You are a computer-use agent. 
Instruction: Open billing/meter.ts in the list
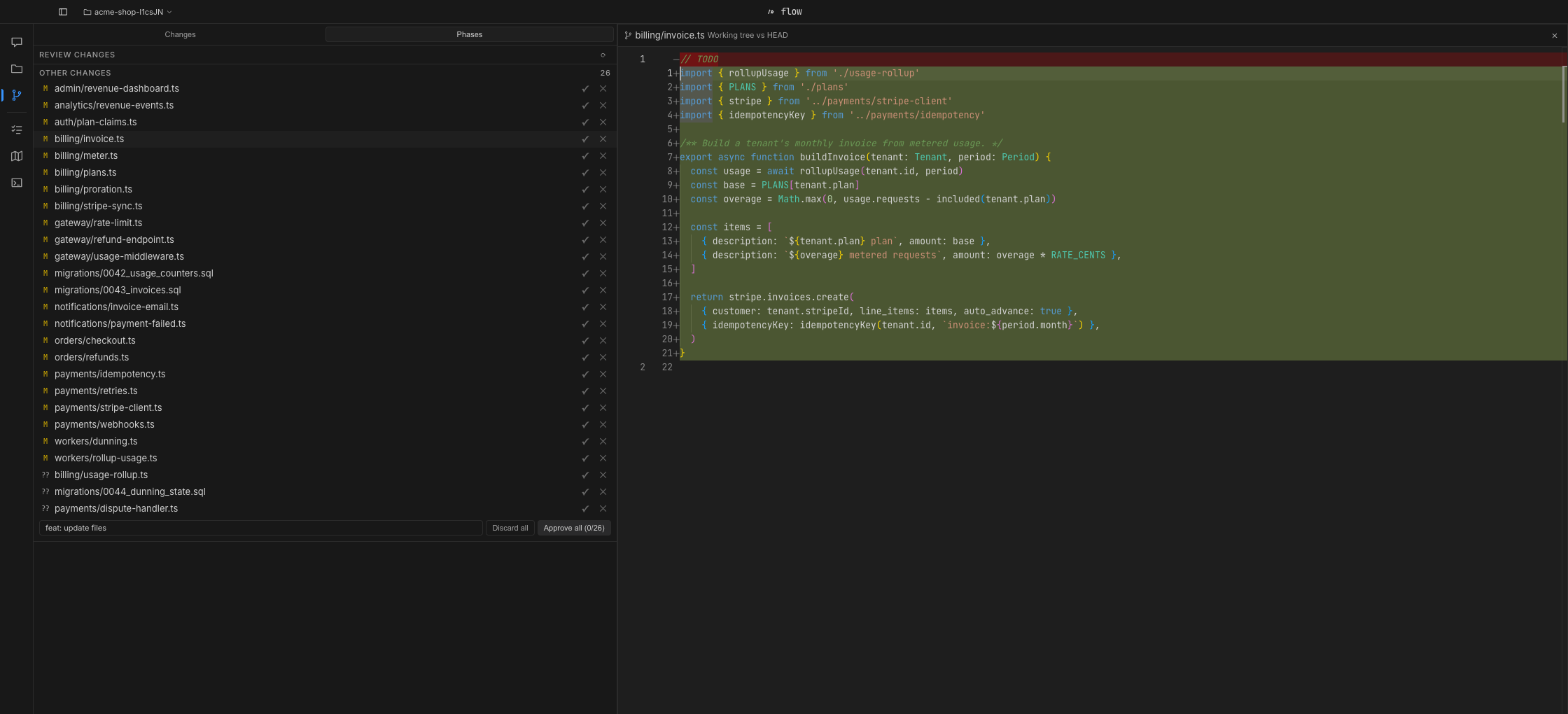click(x=325, y=155)
